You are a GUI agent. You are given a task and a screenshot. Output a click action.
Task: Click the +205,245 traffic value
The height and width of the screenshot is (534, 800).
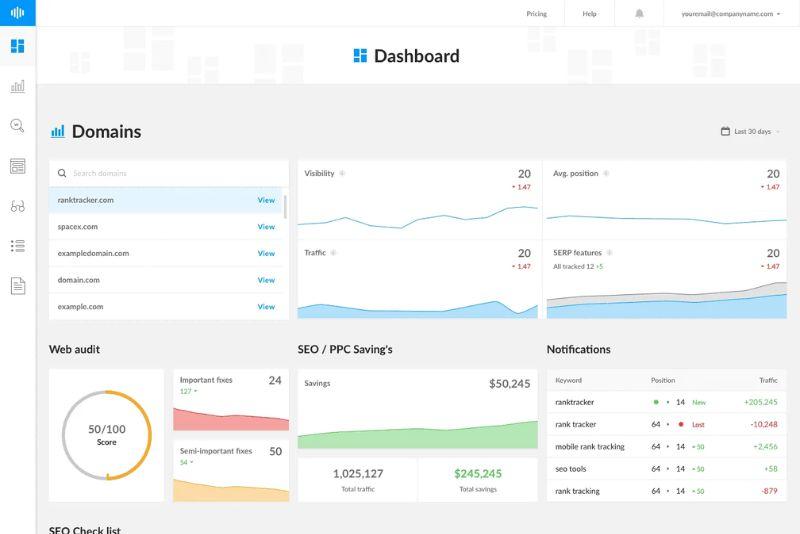click(x=760, y=402)
